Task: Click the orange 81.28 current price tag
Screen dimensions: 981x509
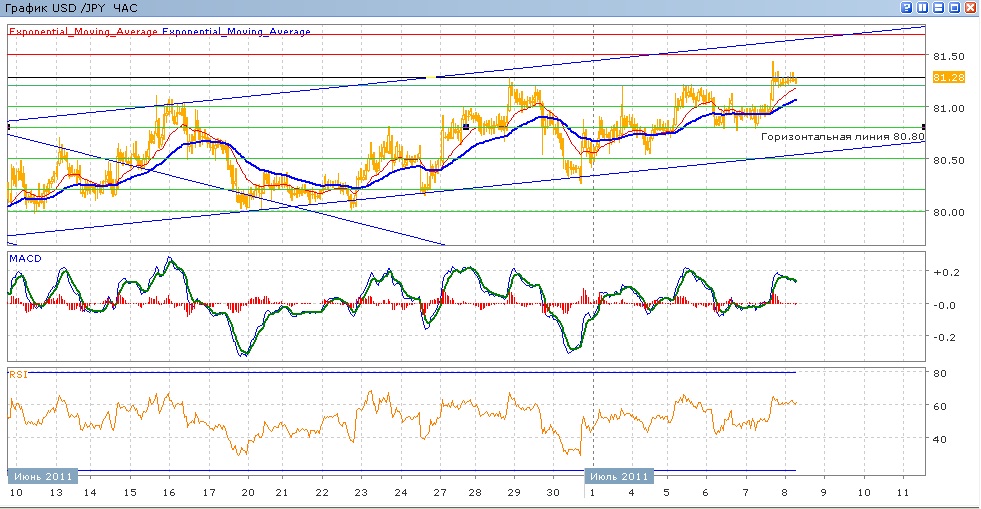Action: pos(947,77)
